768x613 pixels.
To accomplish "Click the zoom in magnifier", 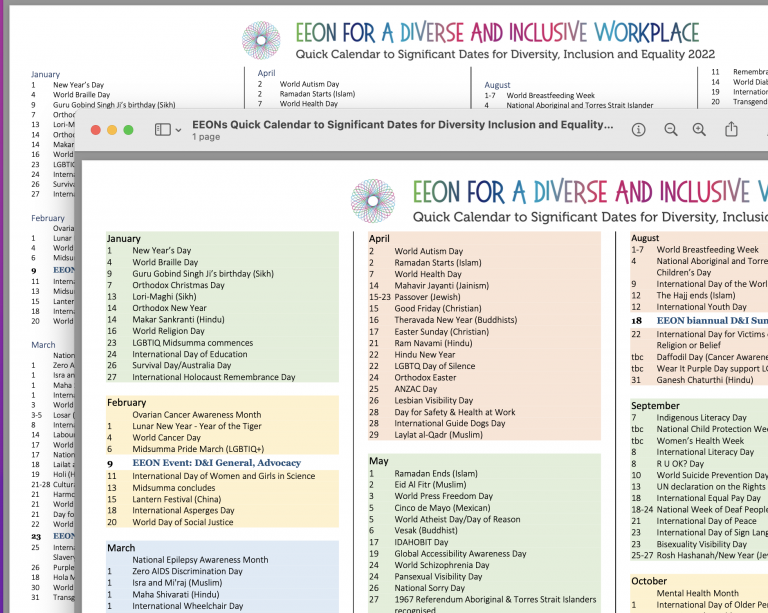I will pos(699,129).
